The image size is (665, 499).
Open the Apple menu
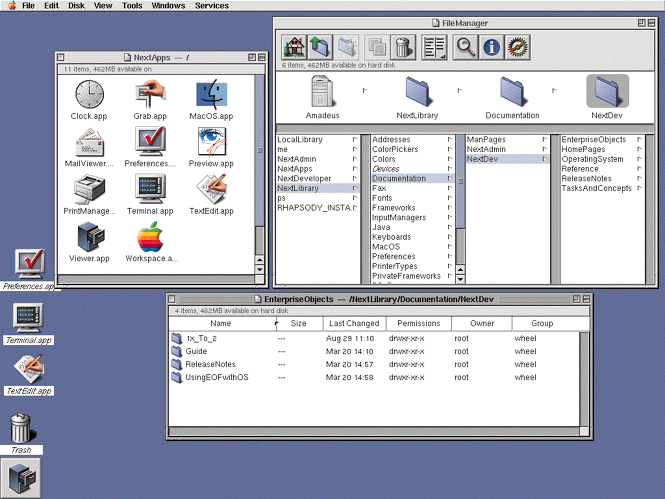12,6
